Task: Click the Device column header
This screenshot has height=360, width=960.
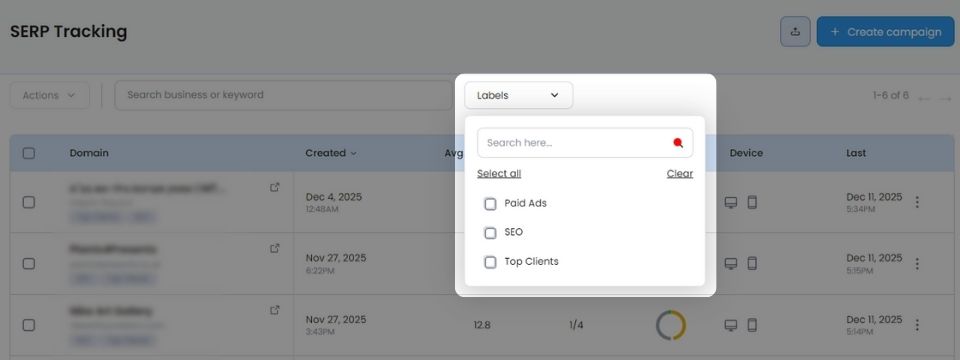Action: click(746, 153)
